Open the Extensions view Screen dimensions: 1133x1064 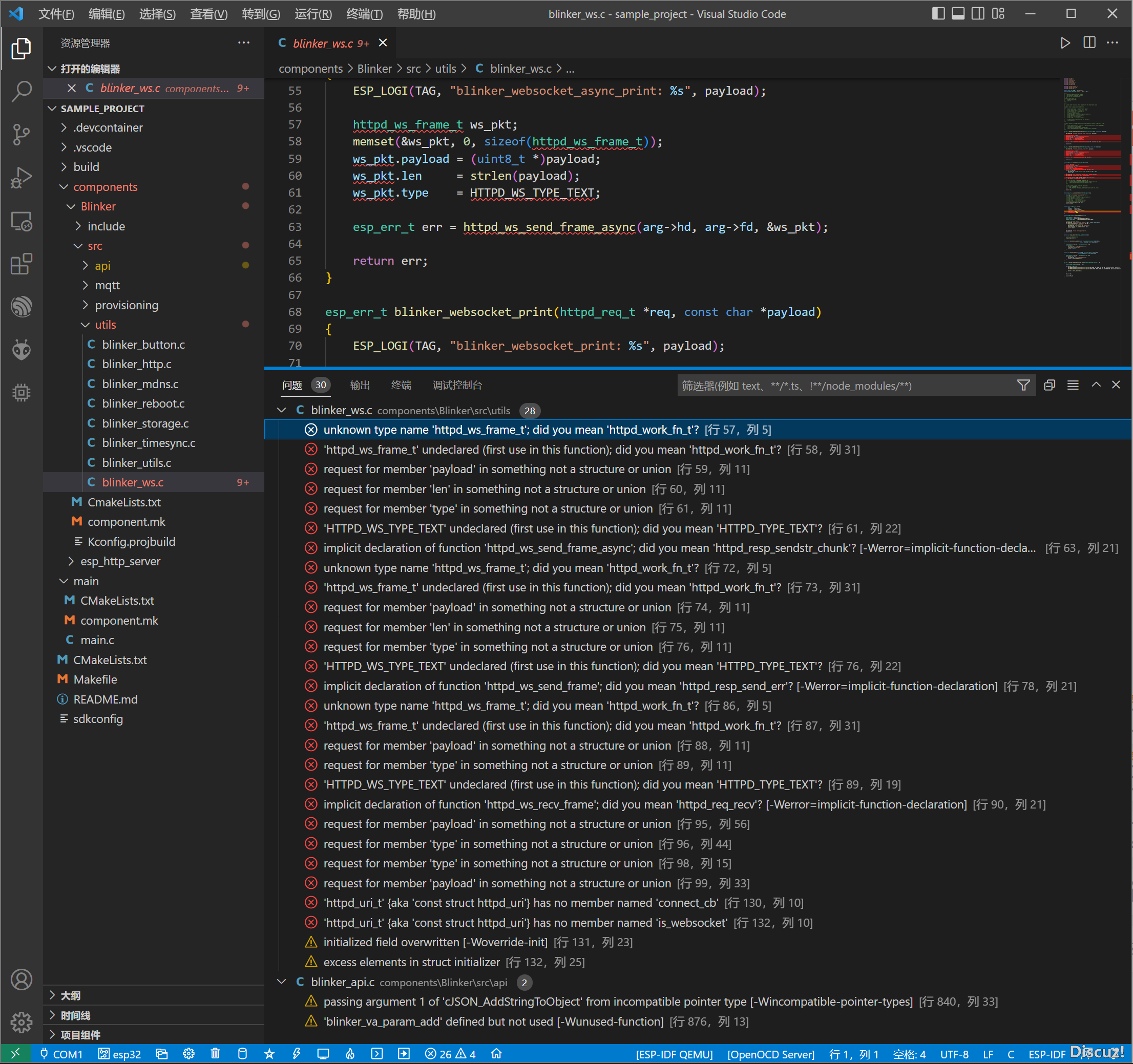click(x=21, y=264)
